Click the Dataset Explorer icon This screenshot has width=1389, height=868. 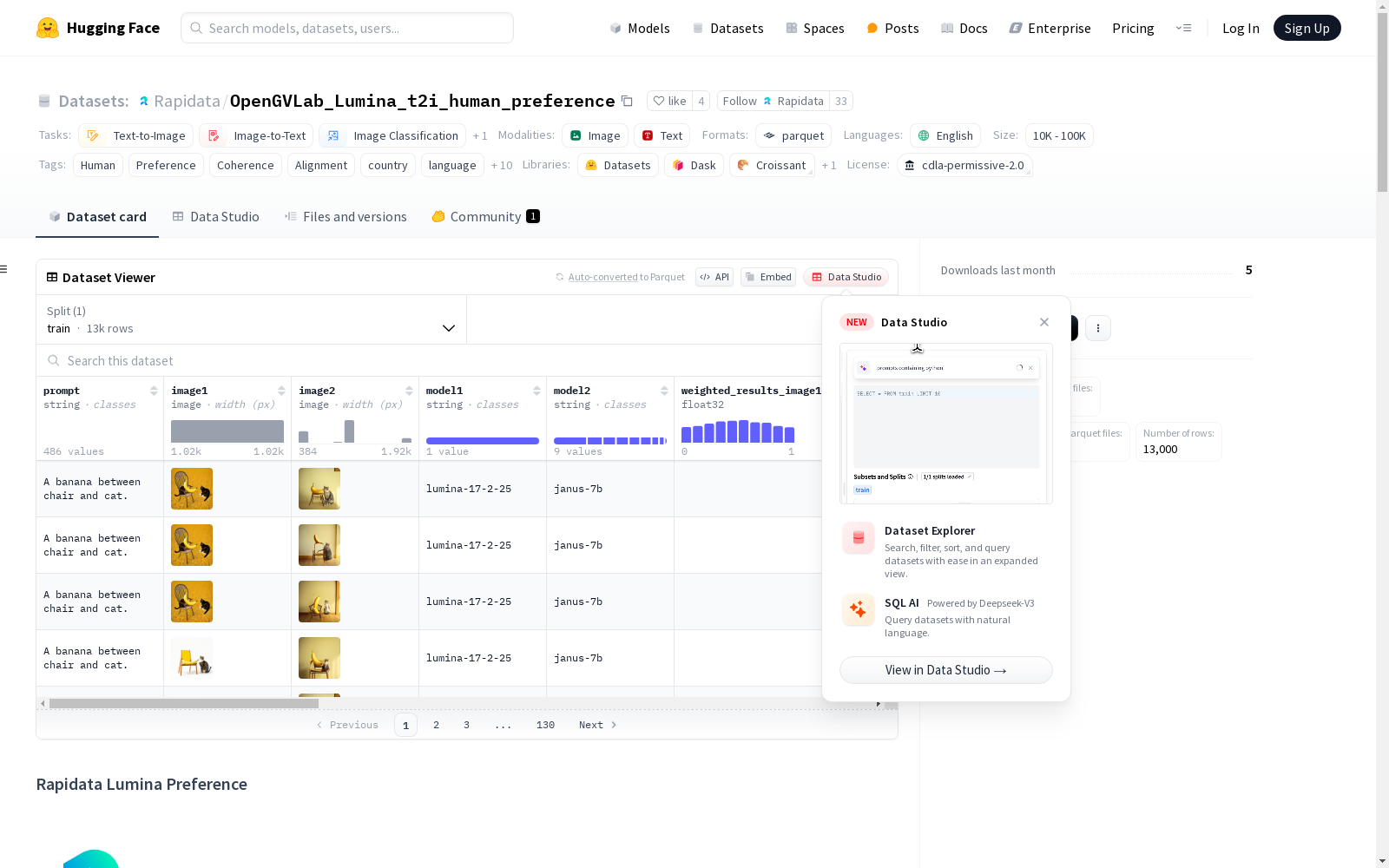click(859, 538)
